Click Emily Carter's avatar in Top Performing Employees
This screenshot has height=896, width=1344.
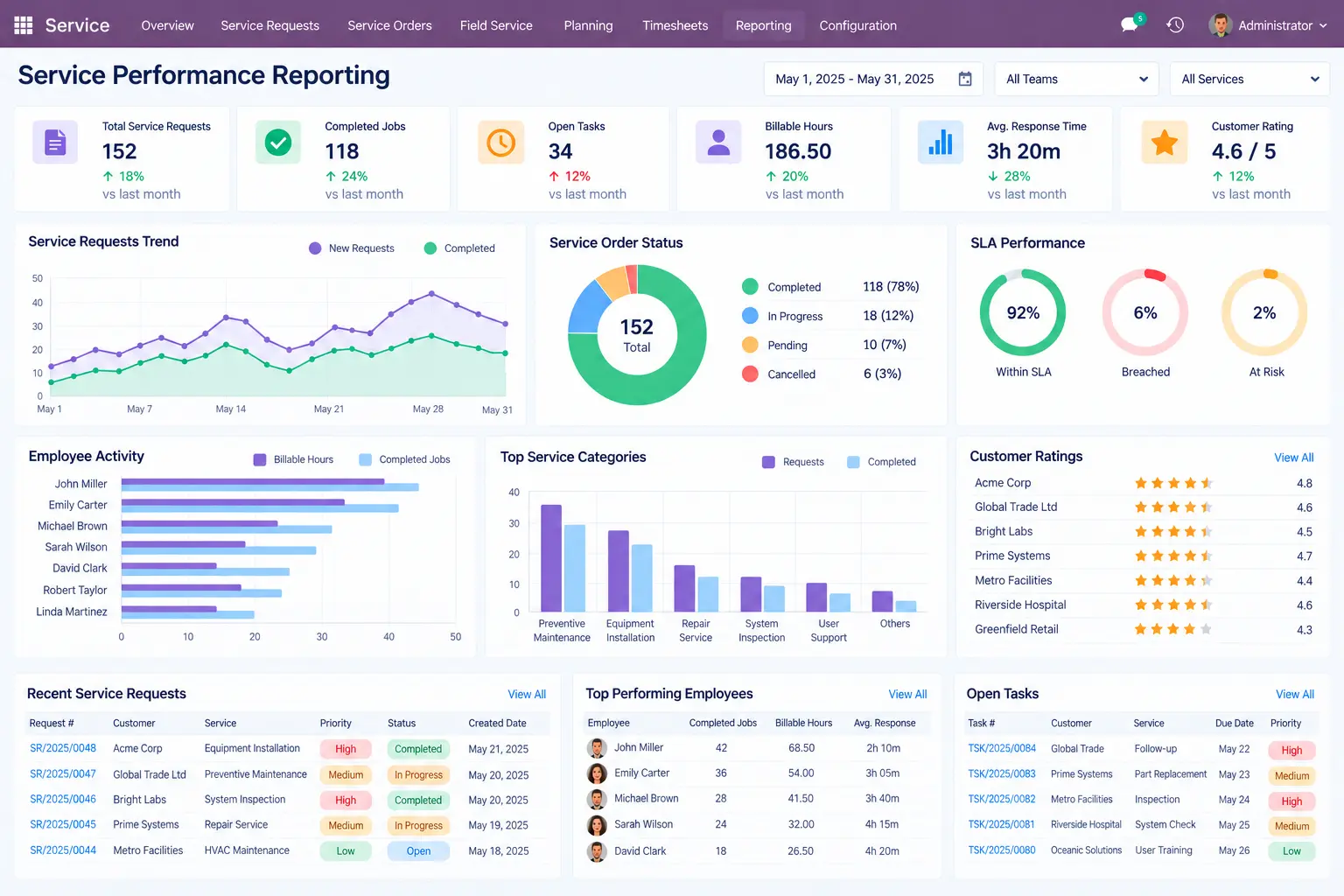[597, 773]
